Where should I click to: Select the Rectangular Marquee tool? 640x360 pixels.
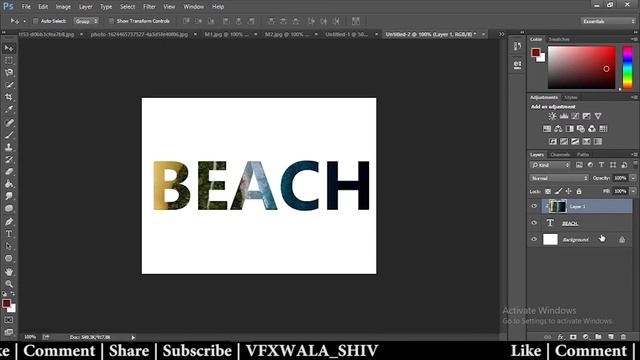click(x=9, y=60)
